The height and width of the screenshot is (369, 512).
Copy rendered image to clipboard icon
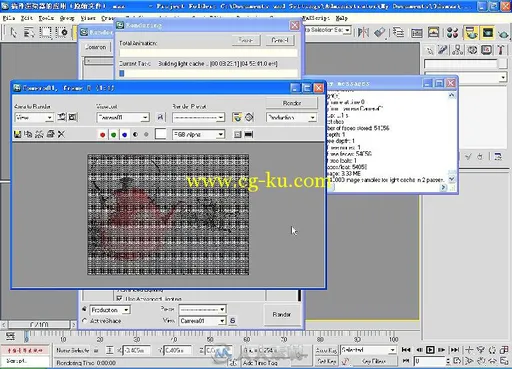click(x=28, y=134)
